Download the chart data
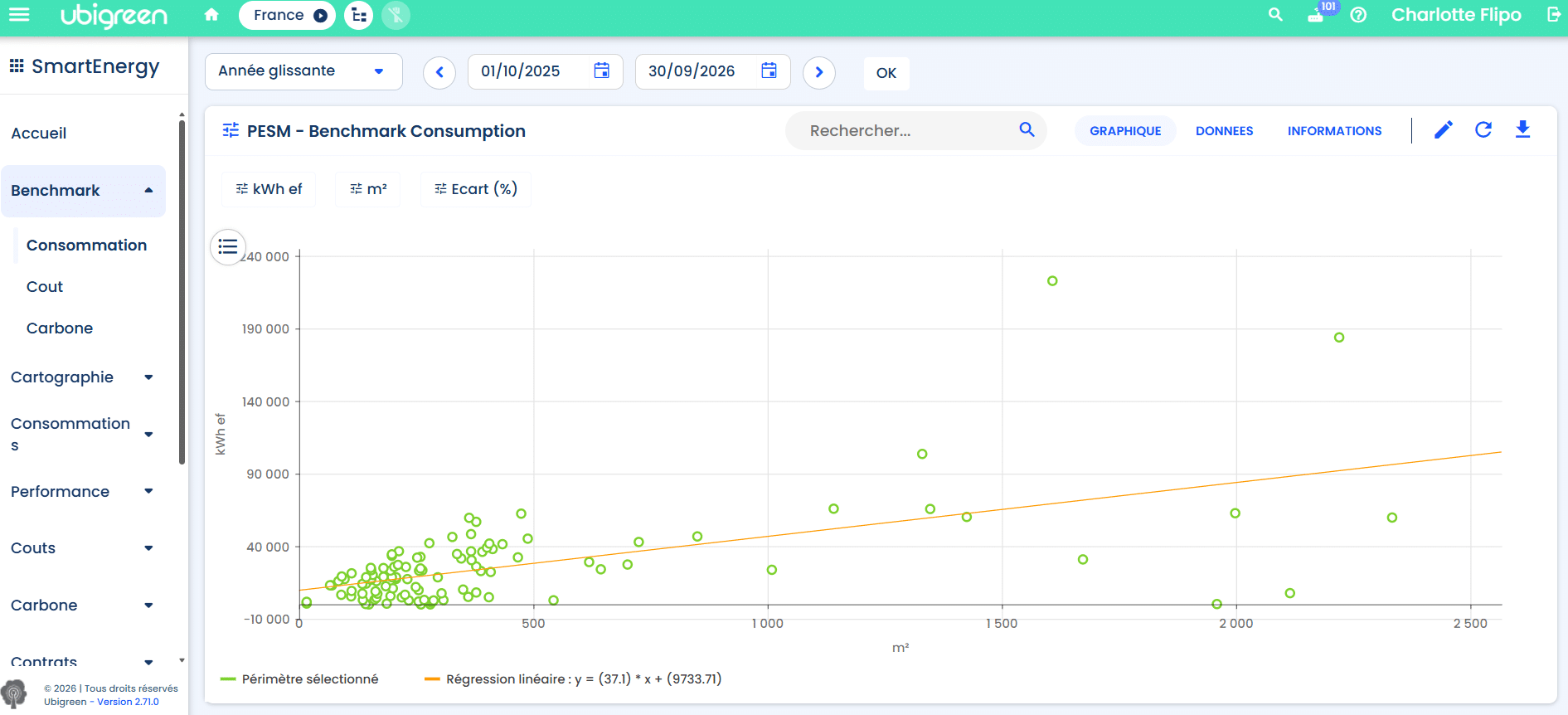This screenshot has height=715, width=1568. point(1523,129)
